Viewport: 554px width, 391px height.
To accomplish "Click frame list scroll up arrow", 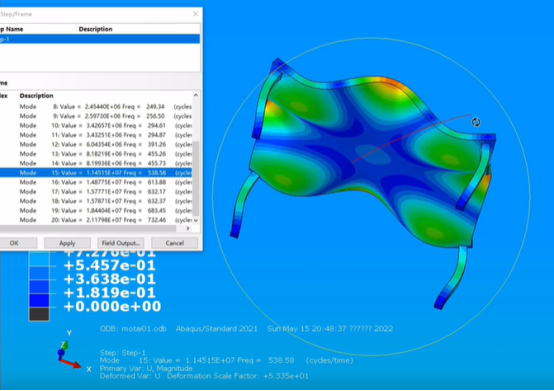I will pyautogui.click(x=196, y=95).
